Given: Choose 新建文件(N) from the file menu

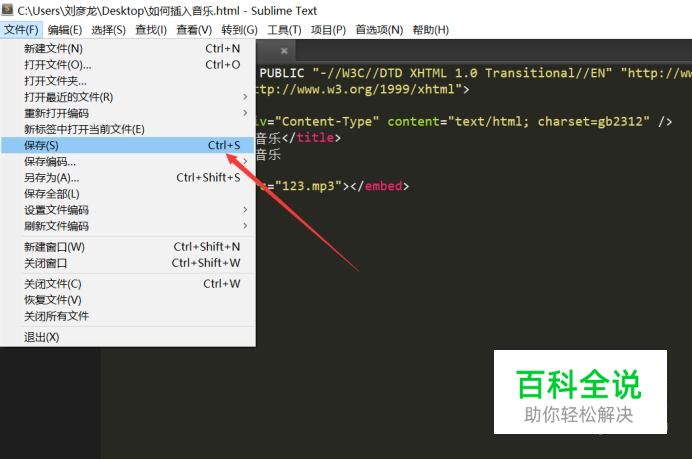Looking at the screenshot, I should pos(128,49).
